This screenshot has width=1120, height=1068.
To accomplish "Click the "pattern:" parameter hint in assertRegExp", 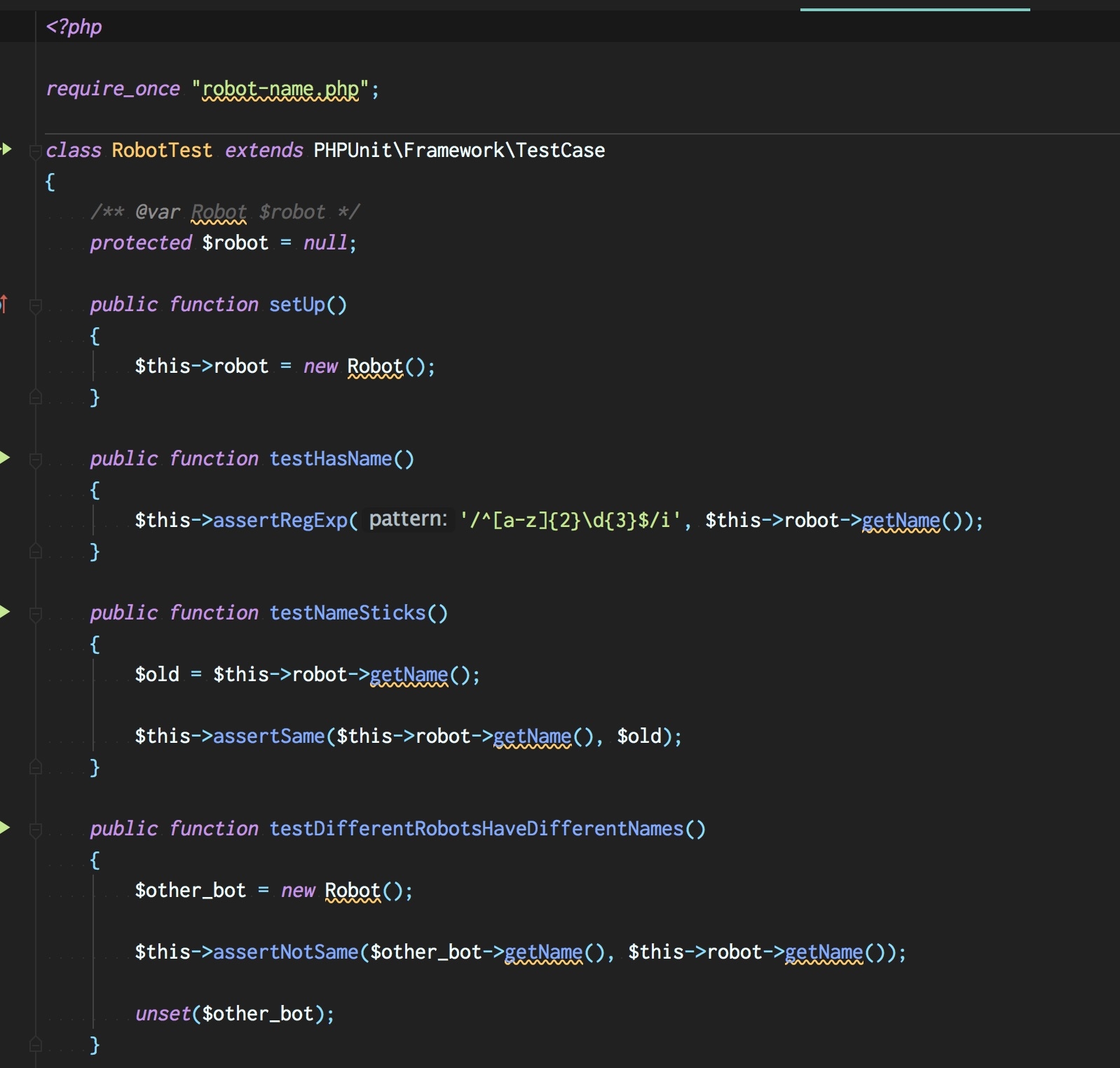I will [408, 519].
